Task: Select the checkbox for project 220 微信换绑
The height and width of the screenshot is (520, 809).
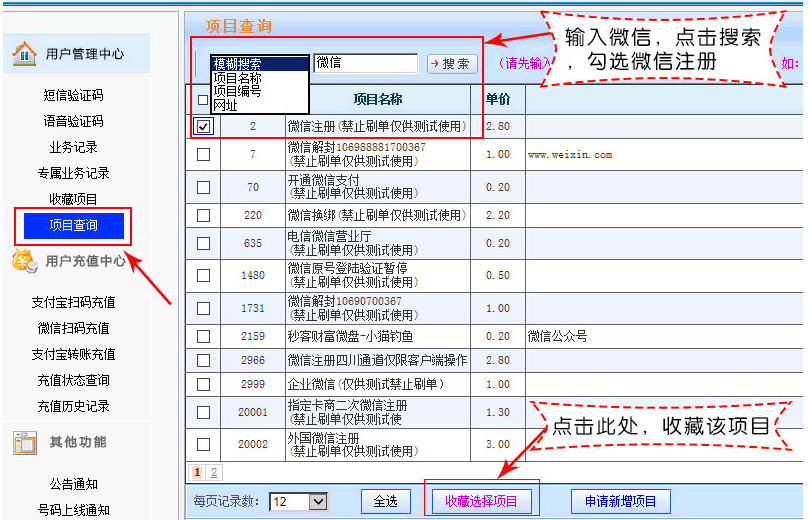Action: coord(203,215)
